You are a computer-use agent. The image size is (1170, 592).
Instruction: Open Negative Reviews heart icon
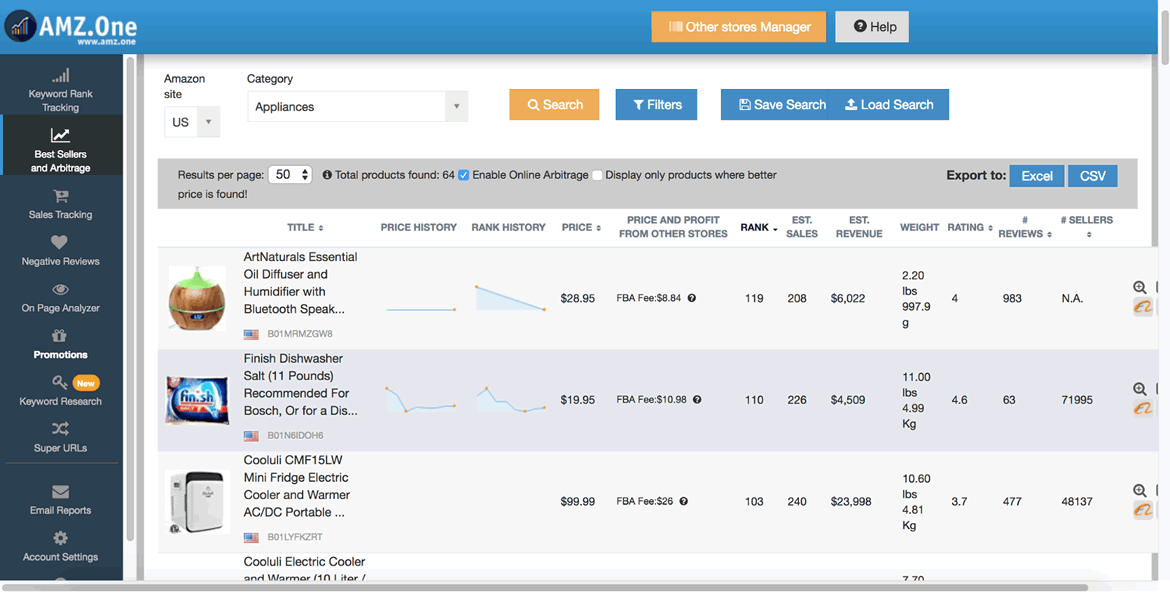click(x=60, y=242)
